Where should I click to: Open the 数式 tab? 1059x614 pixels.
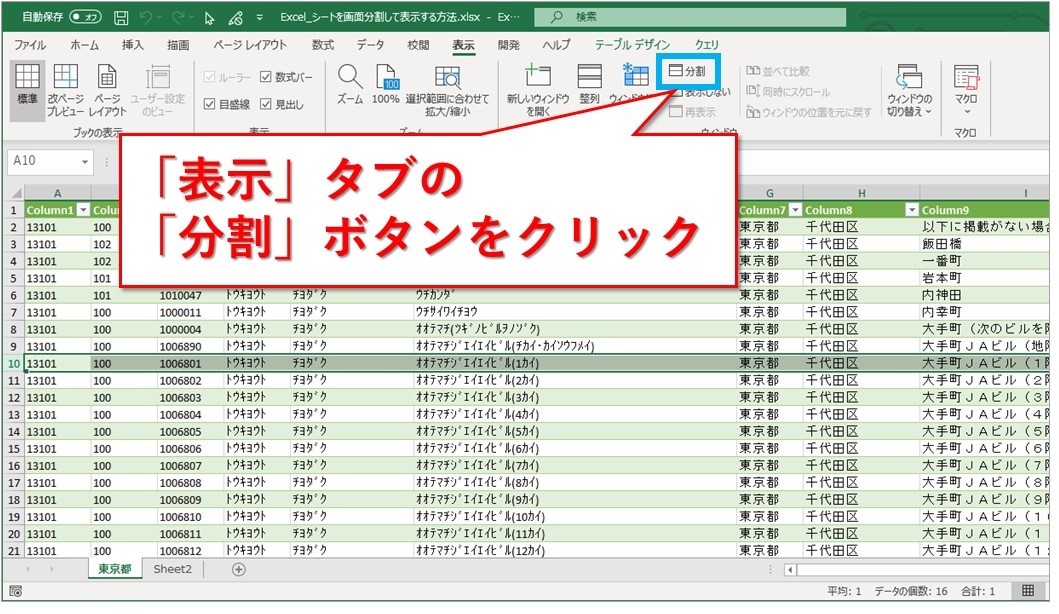(x=323, y=45)
